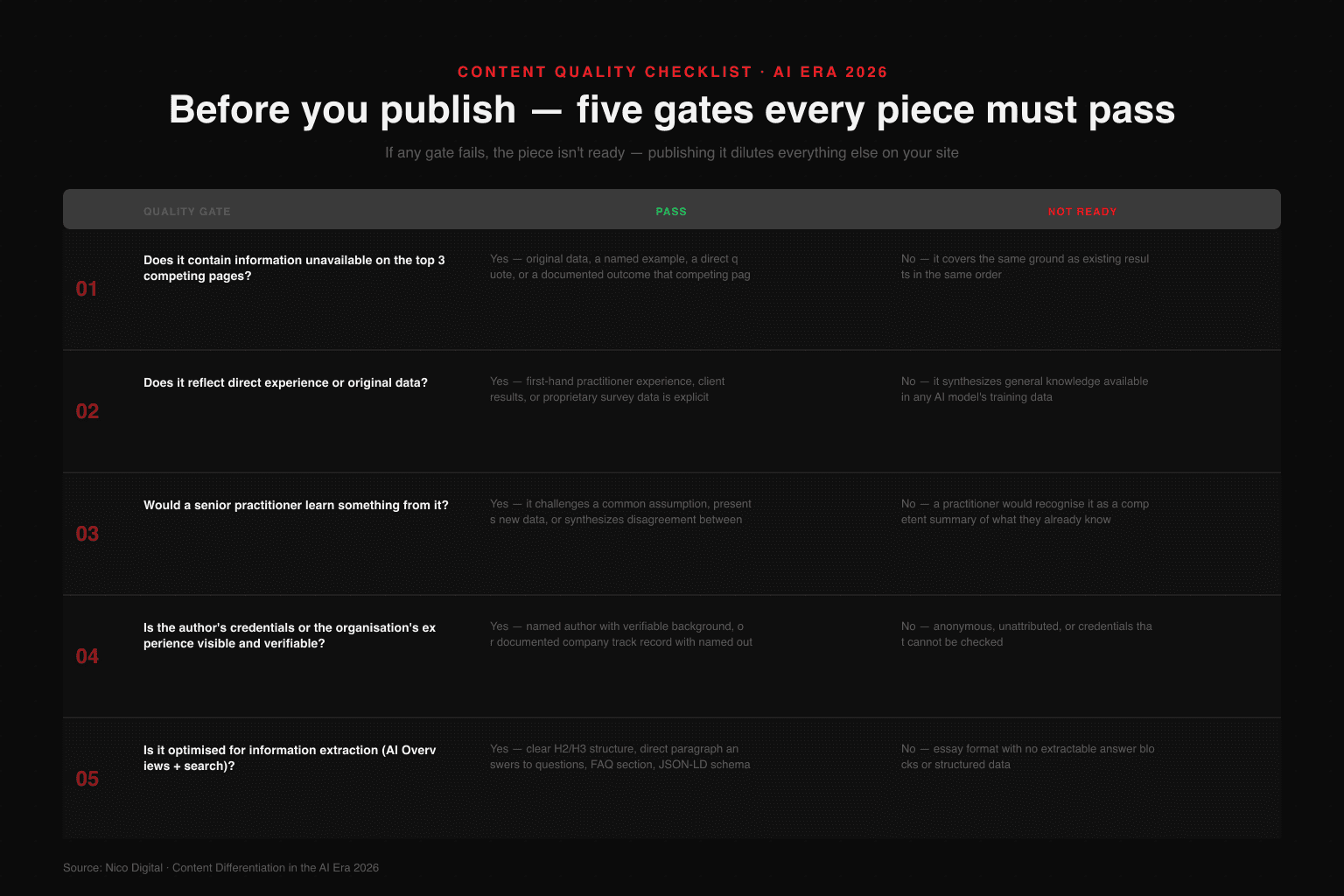Click the row number '03'
Screen dimensions: 1344x896
[x=87, y=534]
